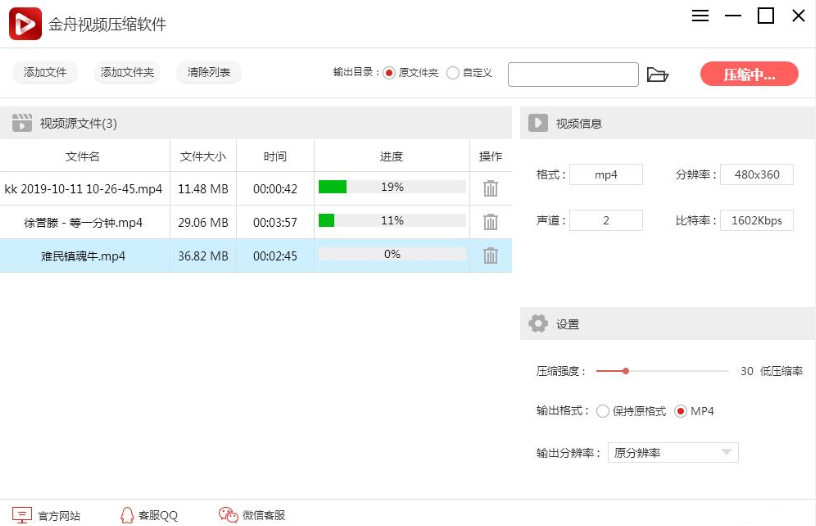Screen dimensions: 816x526
Task: Click the 分辨率 field showing 480x360
Action: (x=757, y=174)
